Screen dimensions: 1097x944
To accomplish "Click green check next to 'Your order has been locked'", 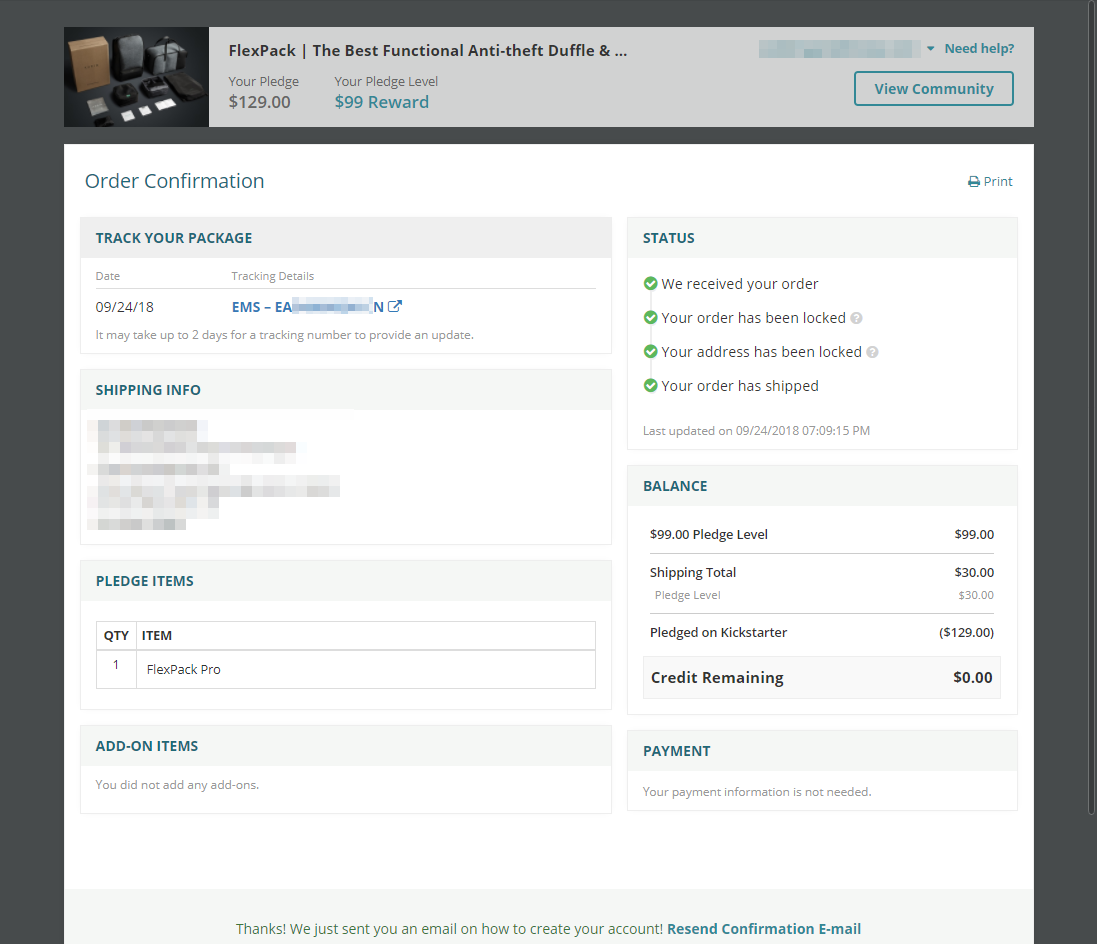I will [x=651, y=318].
